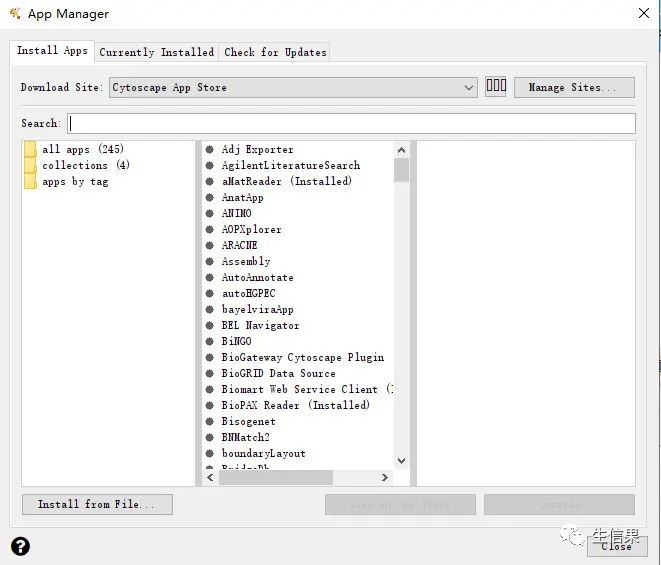Close the App Manager window
Viewport: 661px width, 565px height.
pyautogui.click(x=644, y=13)
